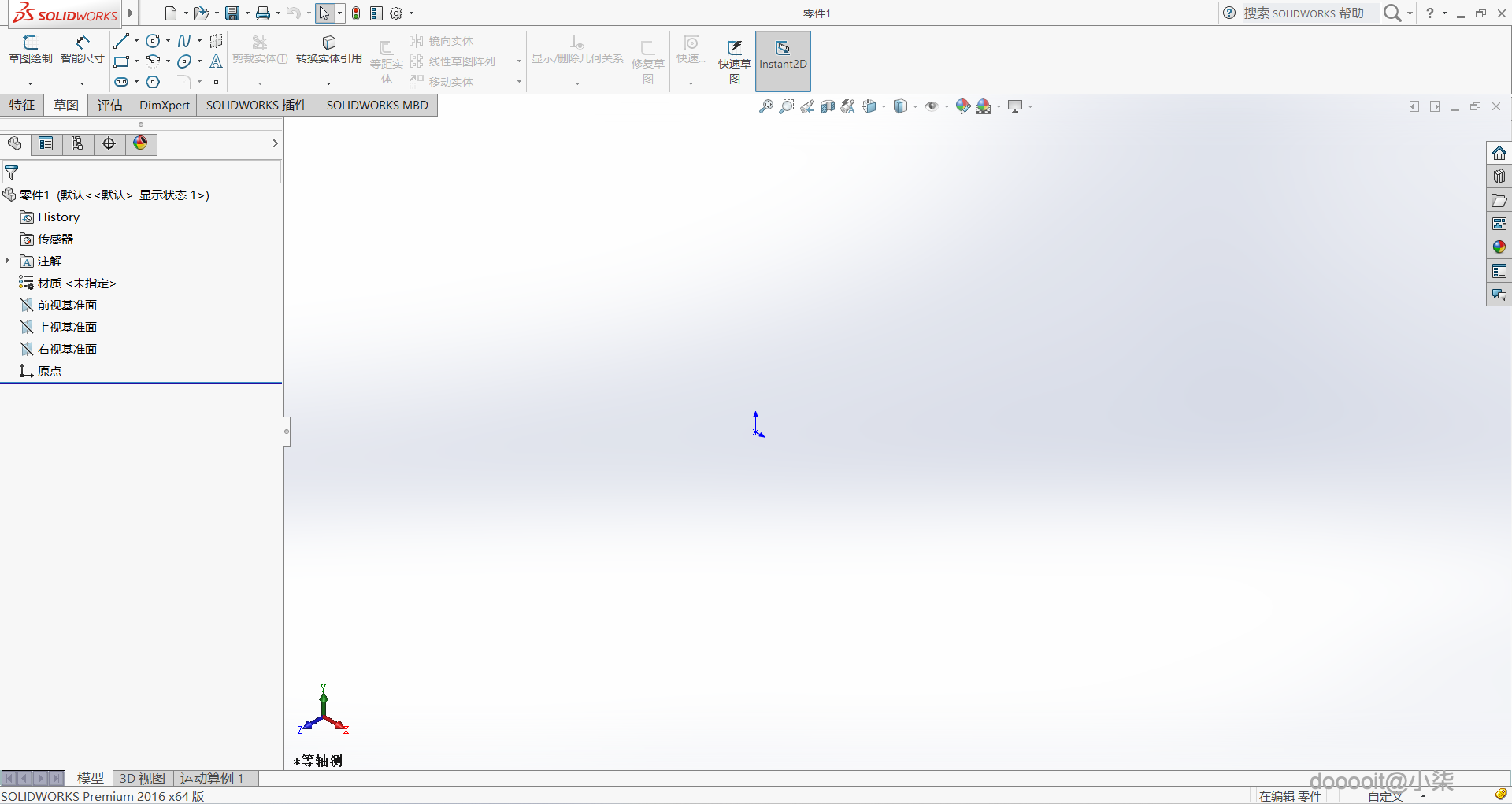Open the Circle tool dropdown arrow
Screen dimensions: 1512x804
[x=169, y=41]
